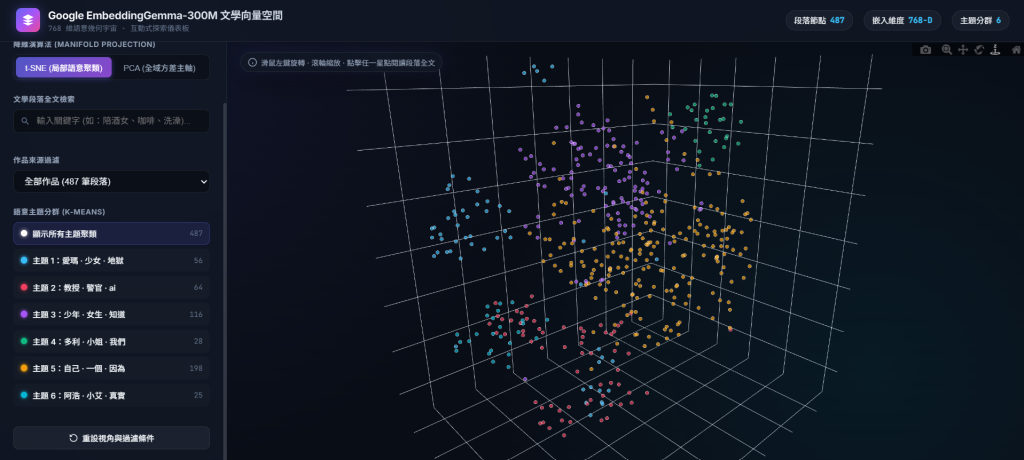Filter by 主題 1：愛瑪 · 少女 · 地獄

tap(111, 260)
